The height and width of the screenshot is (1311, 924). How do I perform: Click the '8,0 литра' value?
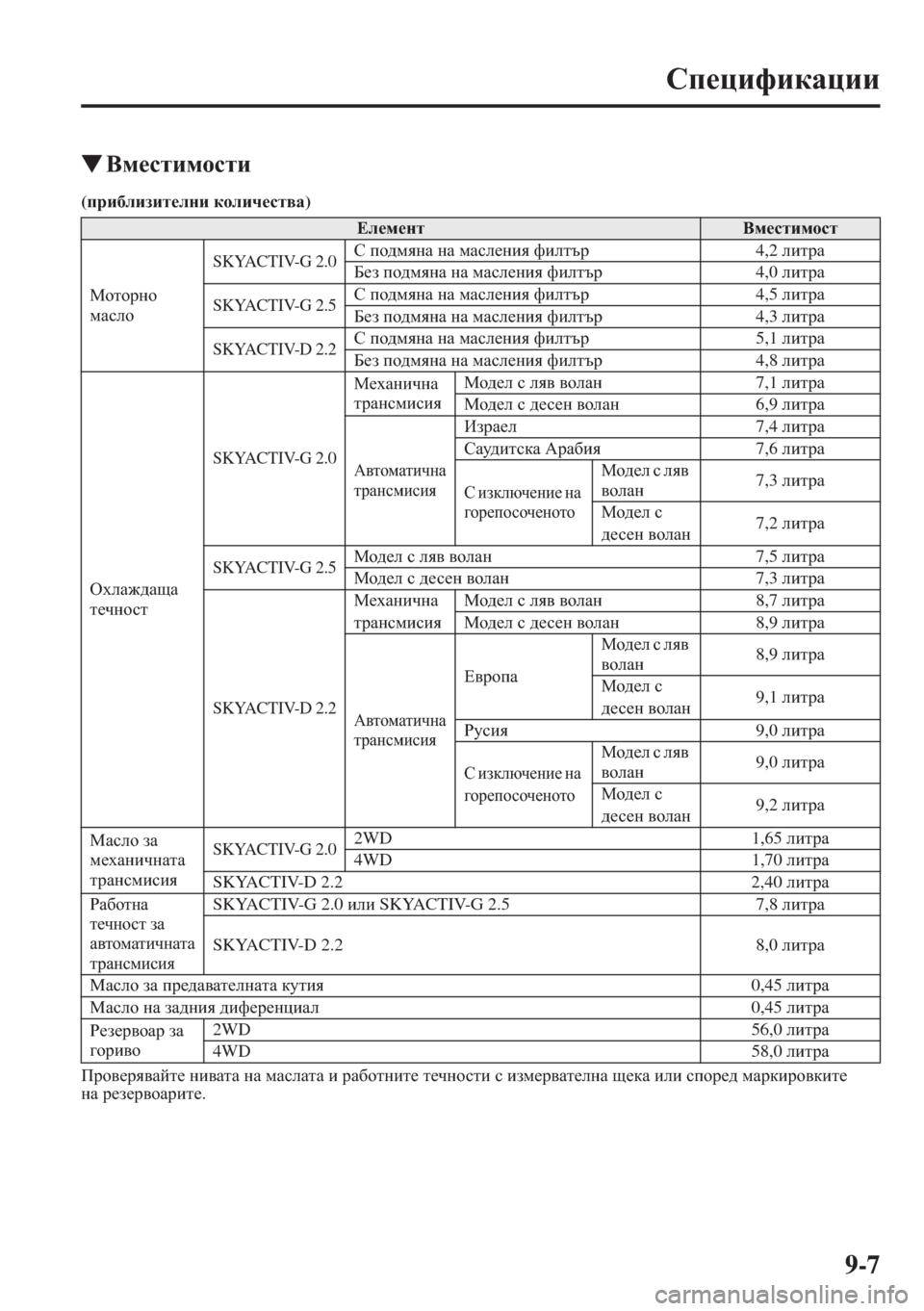click(789, 945)
